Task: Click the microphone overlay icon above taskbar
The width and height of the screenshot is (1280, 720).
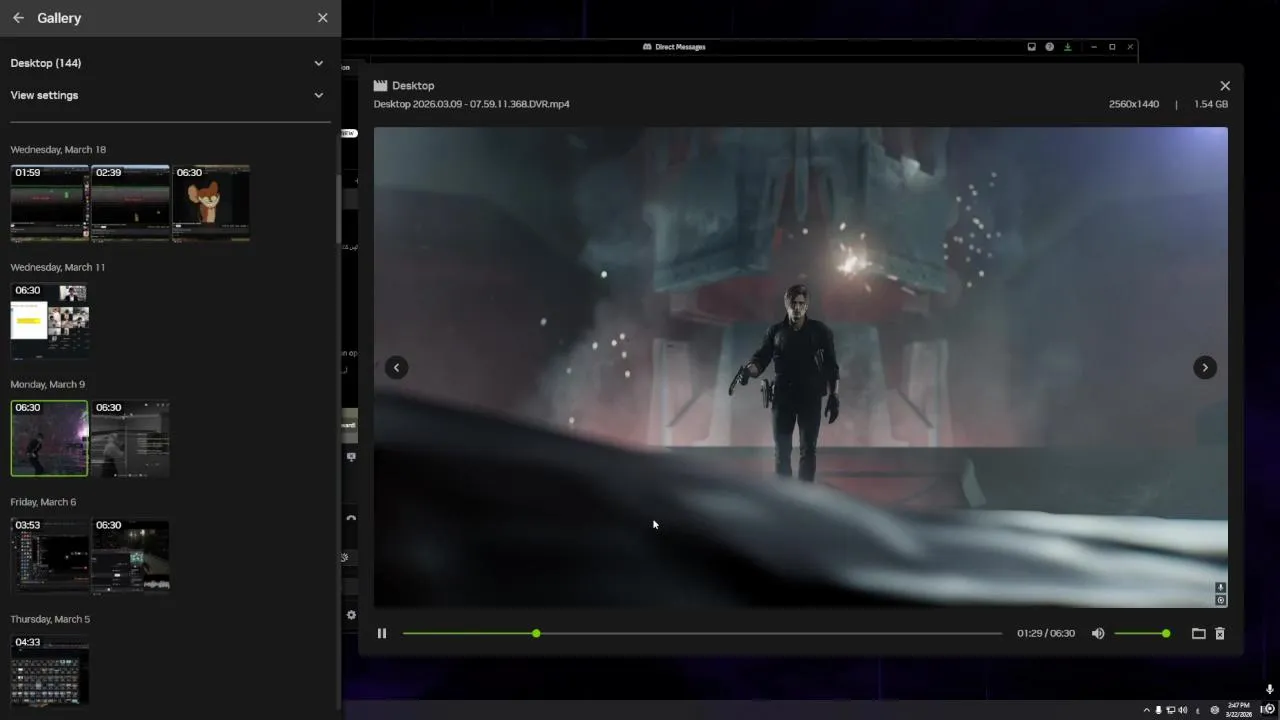Action: [x=1269, y=690]
